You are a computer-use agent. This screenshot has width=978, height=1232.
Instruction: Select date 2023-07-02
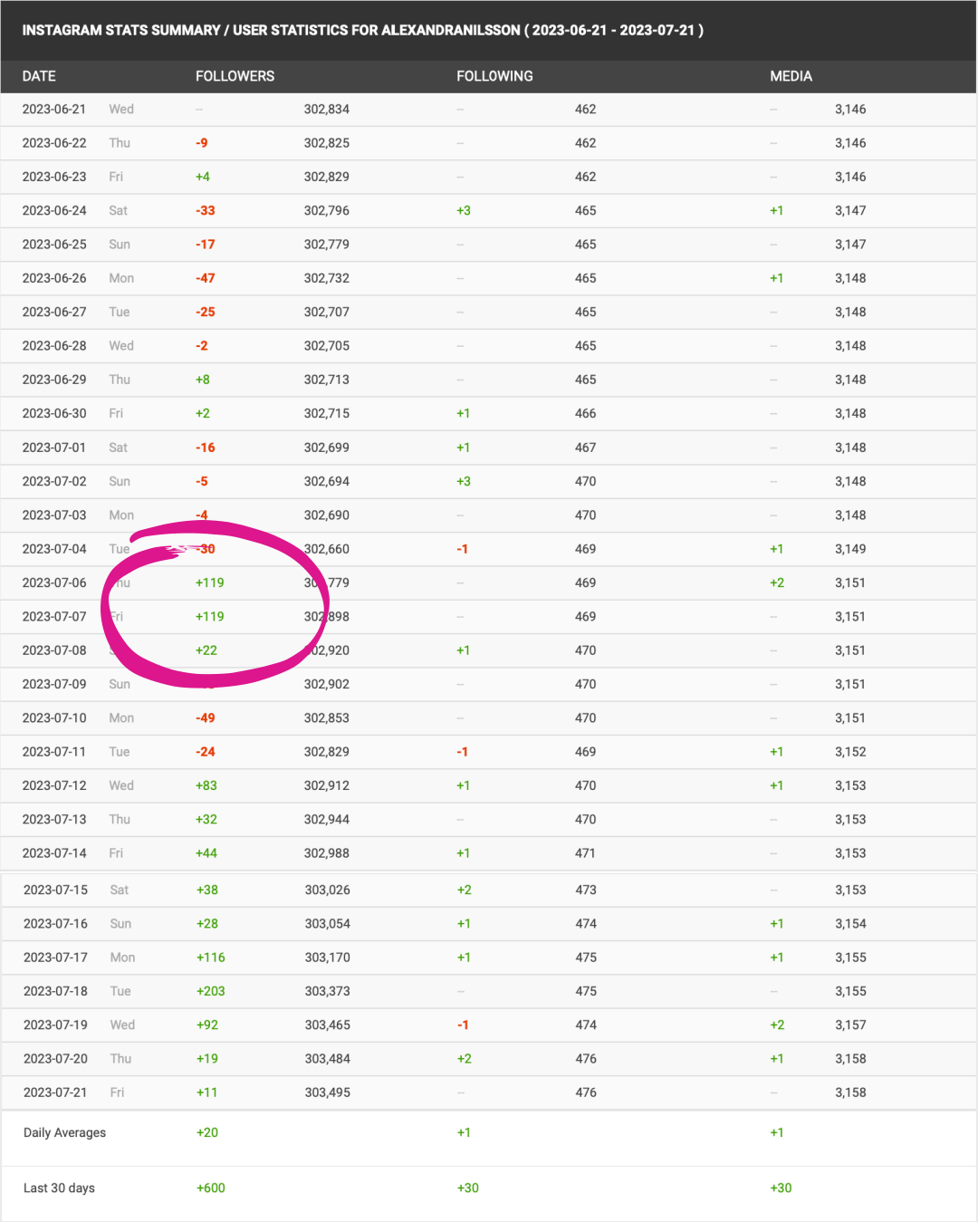pos(54,481)
